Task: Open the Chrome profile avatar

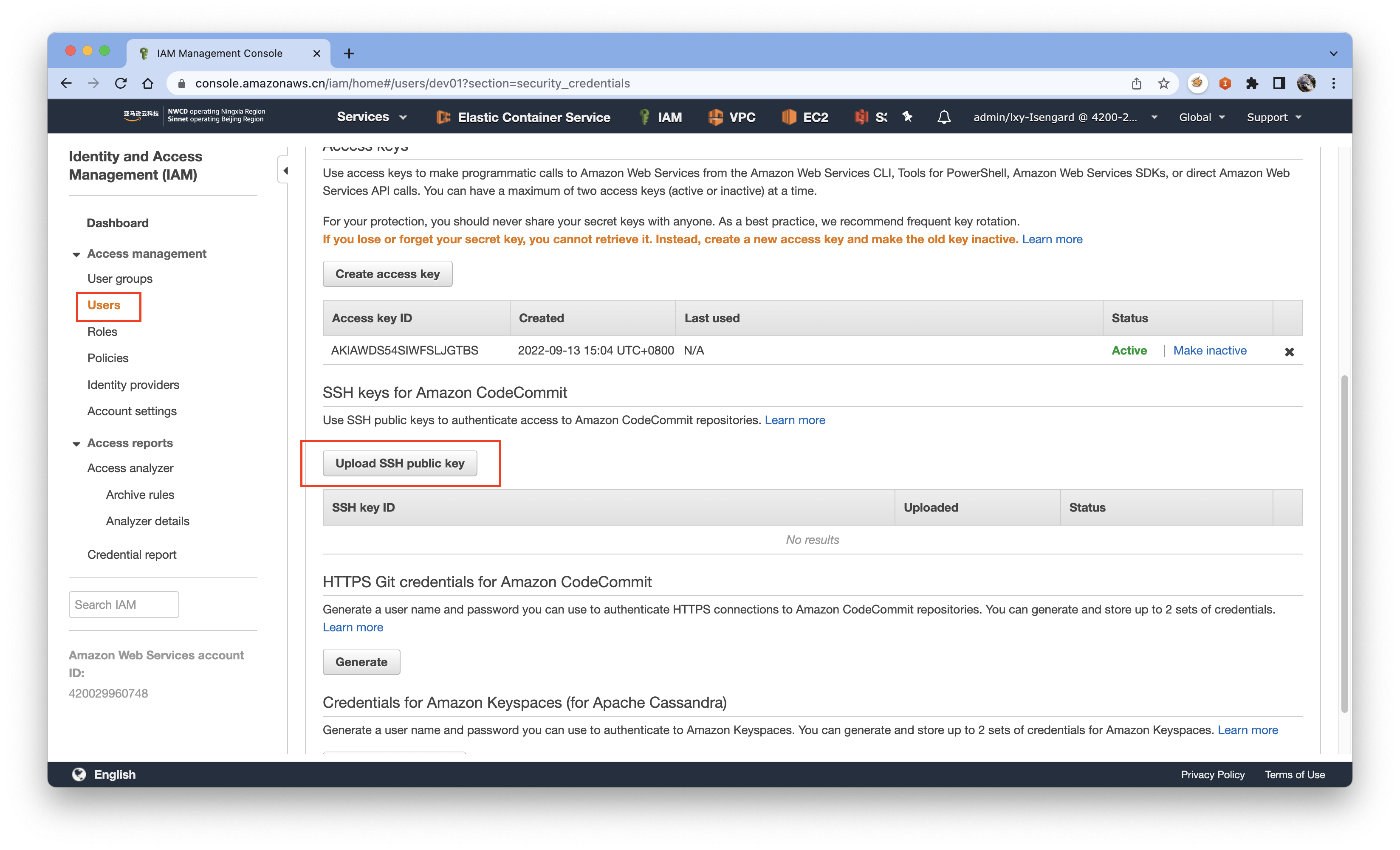Action: click(x=1306, y=84)
